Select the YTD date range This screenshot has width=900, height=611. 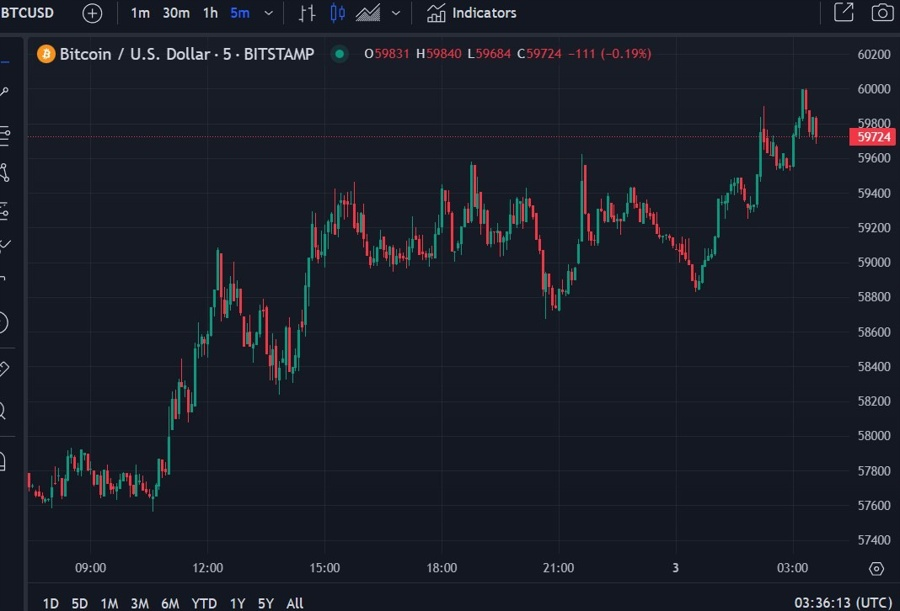coord(204,603)
